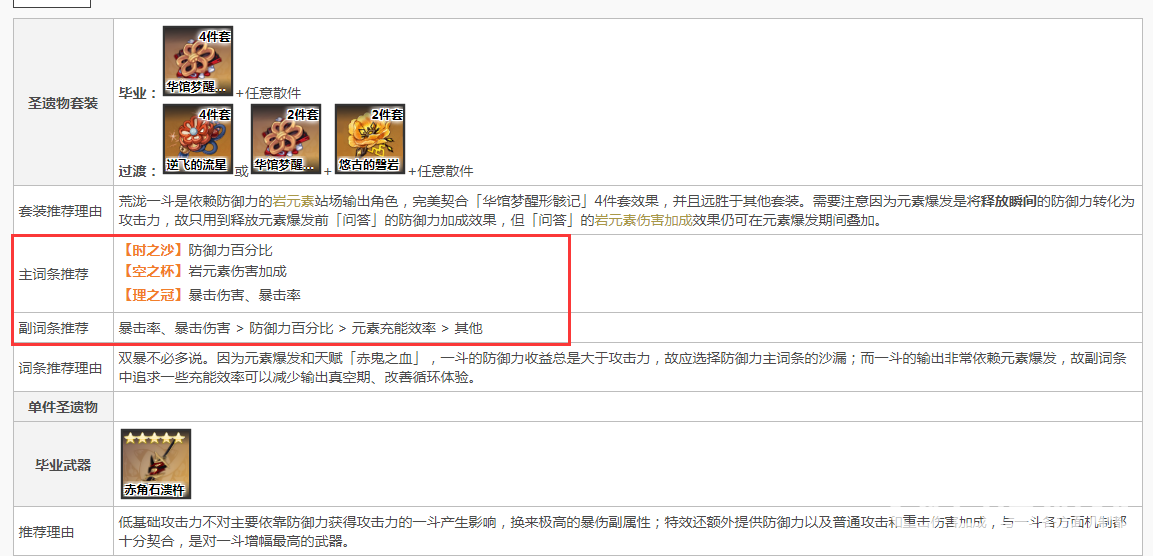Select the orange 【空之杯】 label

154,271
